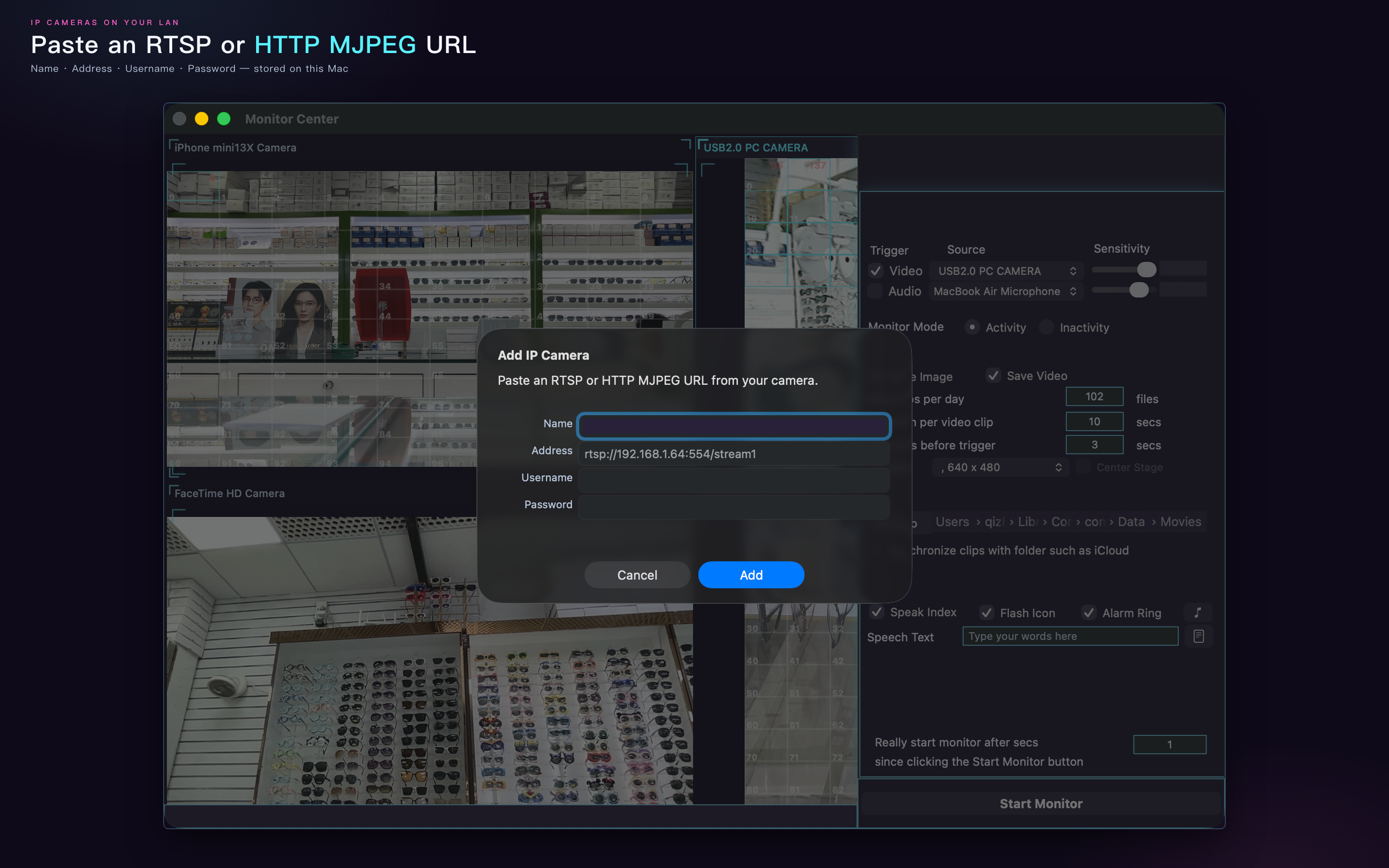Click the Movies folder in the save path
Image resolution: width=1389 pixels, height=868 pixels.
(x=1181, y=522)
